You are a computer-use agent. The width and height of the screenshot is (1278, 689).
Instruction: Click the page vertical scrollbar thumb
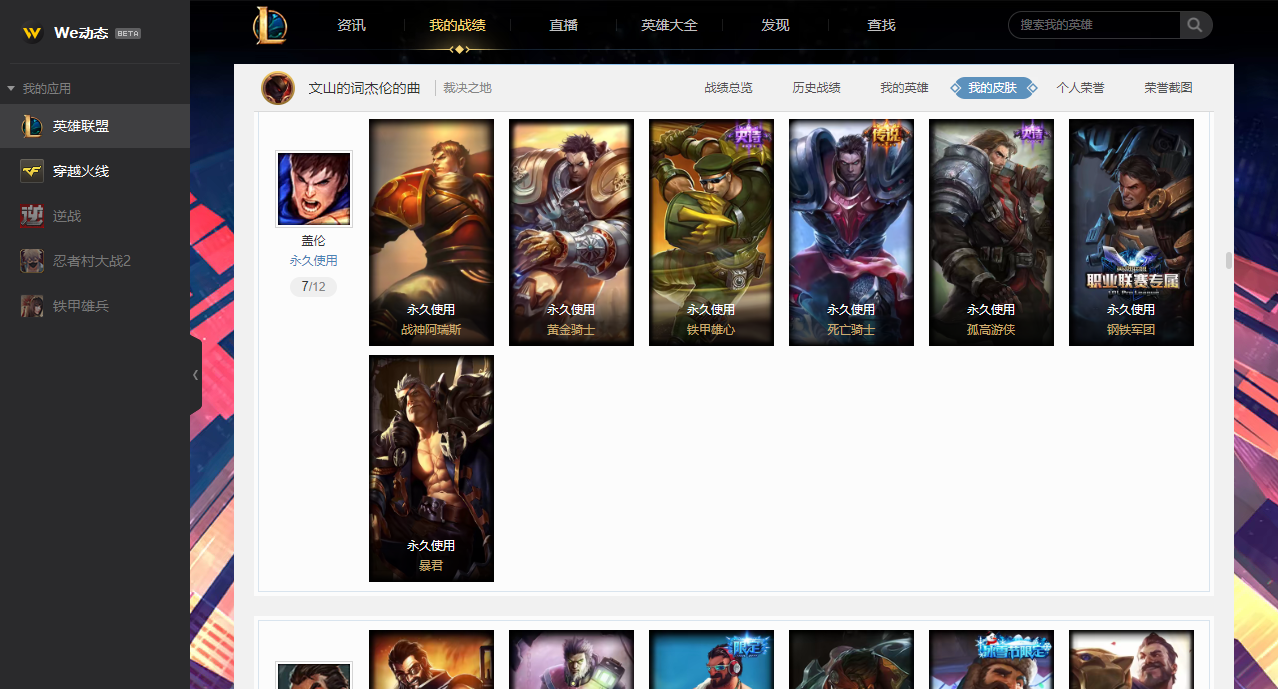[x=1229, y=261]
